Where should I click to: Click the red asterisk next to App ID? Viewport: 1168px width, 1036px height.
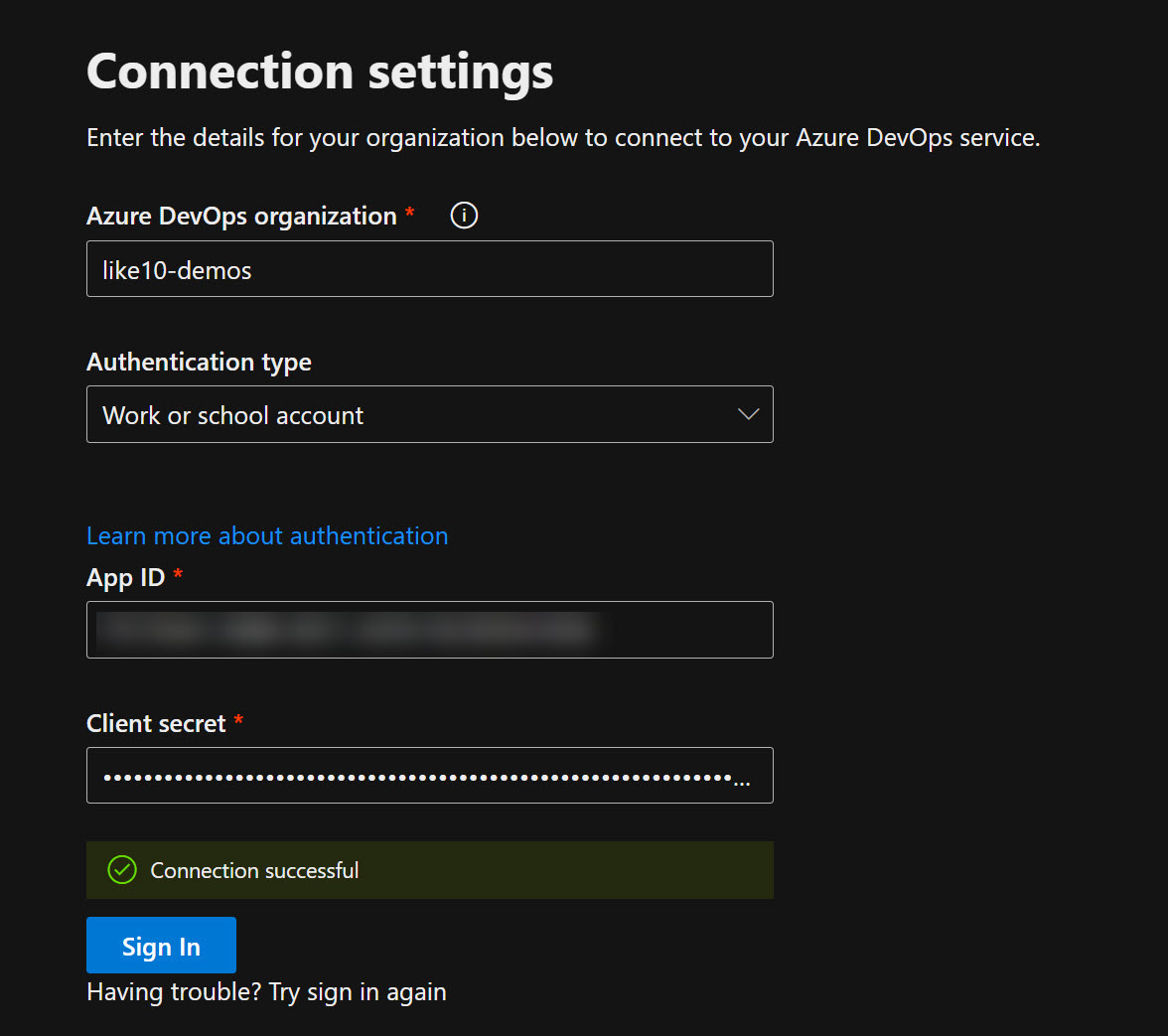pyautogui.click(x=178, y=576)
